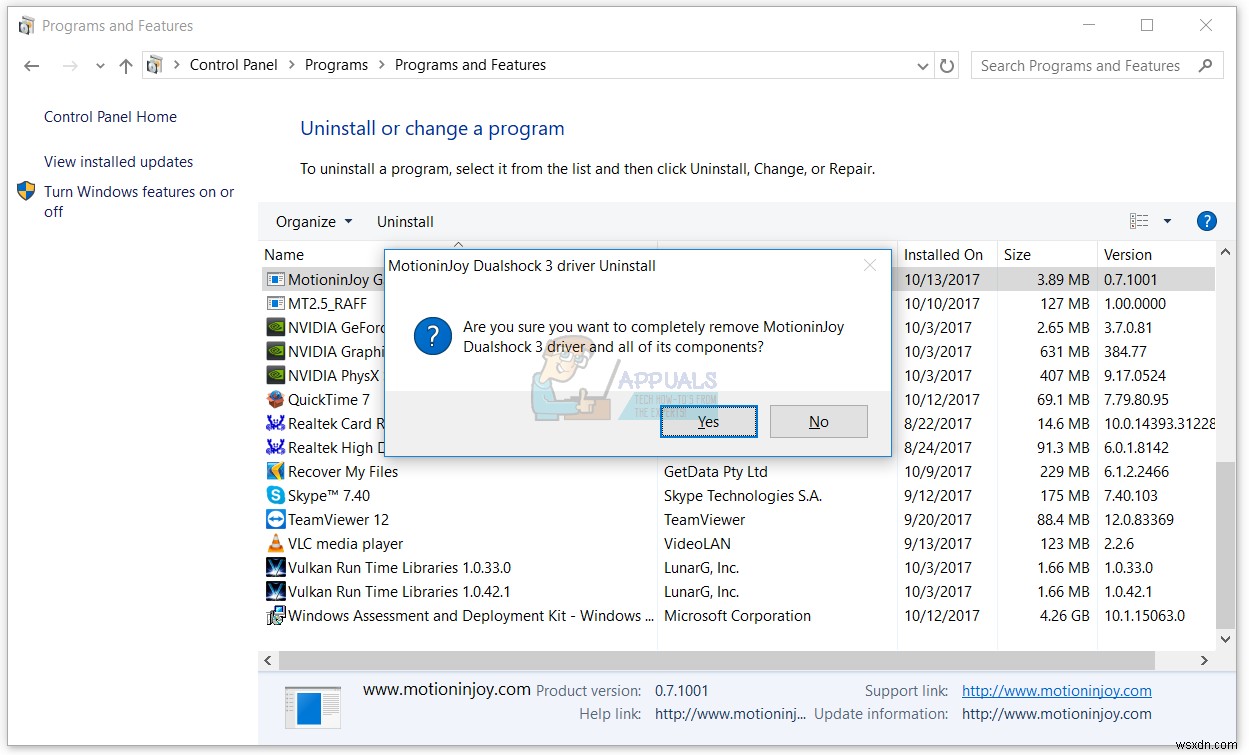This screenshot has width=1249, height=755.
Task: Click the Skype Technologies S.A. publisher cell
Action: (744, 496)
